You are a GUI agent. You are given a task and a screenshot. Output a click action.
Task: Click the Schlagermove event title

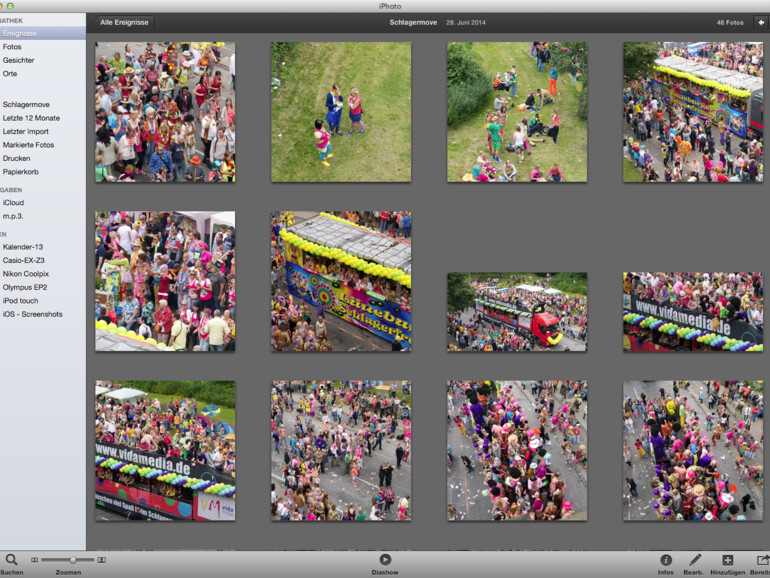pos(413,23)
